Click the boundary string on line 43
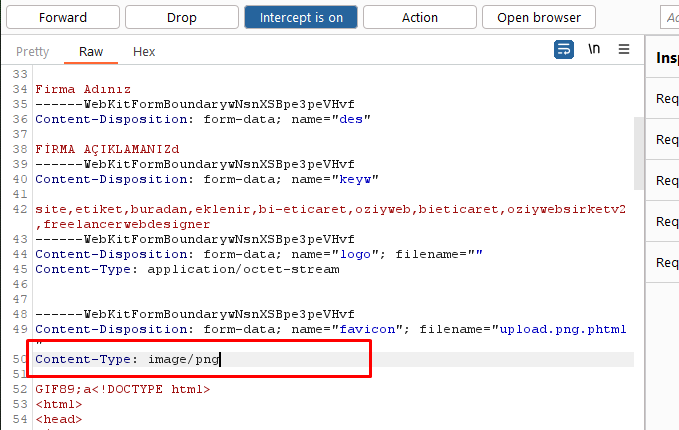 (x=195, y=239)
